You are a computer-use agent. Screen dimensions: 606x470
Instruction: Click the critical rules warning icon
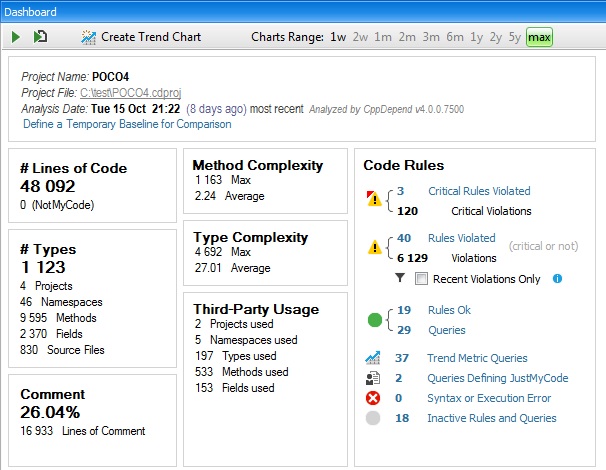(374, 199)
